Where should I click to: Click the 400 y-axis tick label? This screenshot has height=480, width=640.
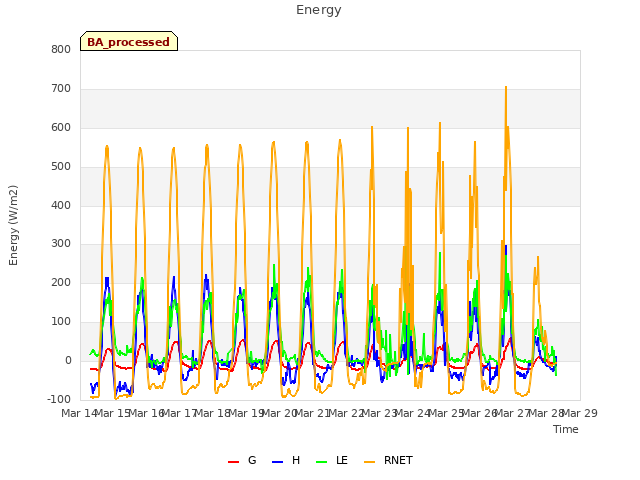(x=61, y=205)
